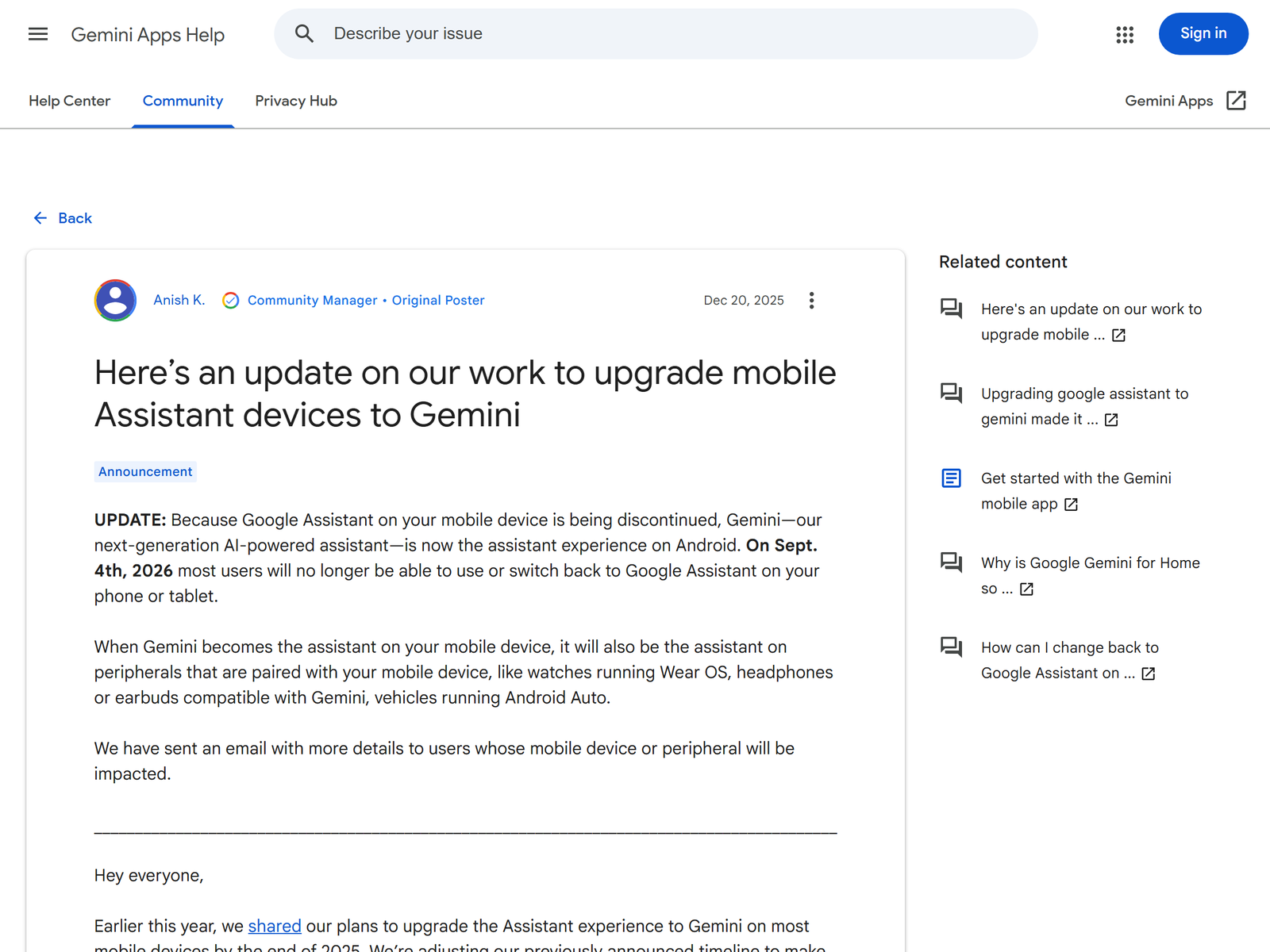Click external-link icon after "mobile app"
This screenshot has width=1270, height=952.
point(1071,505)
